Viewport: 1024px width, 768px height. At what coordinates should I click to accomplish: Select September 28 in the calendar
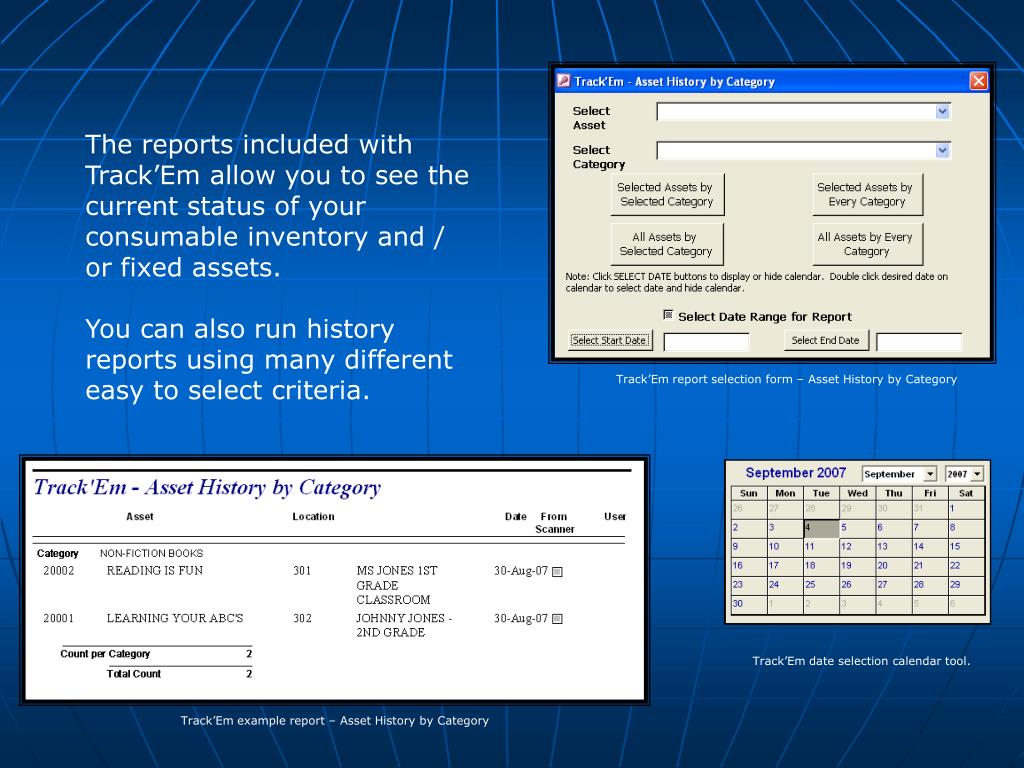[x=929, y=584]
